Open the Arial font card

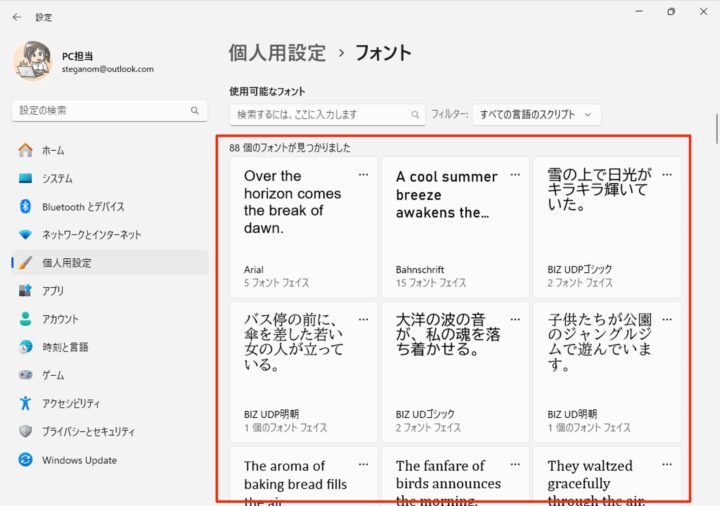click(304, 228)
